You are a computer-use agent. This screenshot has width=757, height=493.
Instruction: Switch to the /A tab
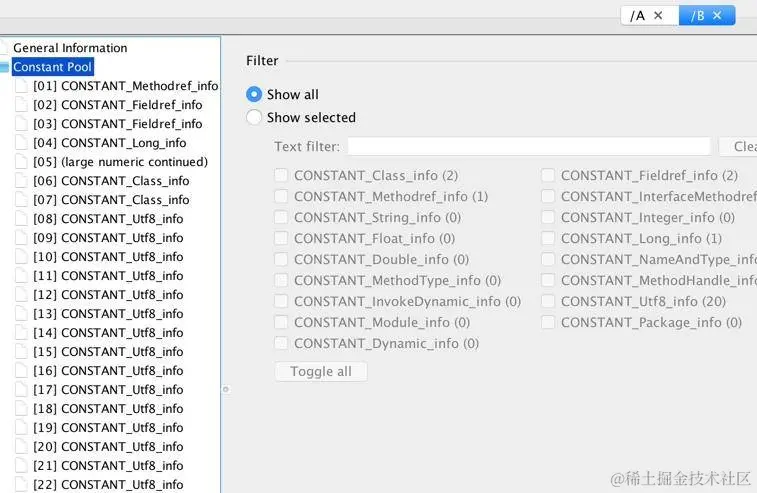[x=638, y=16]
